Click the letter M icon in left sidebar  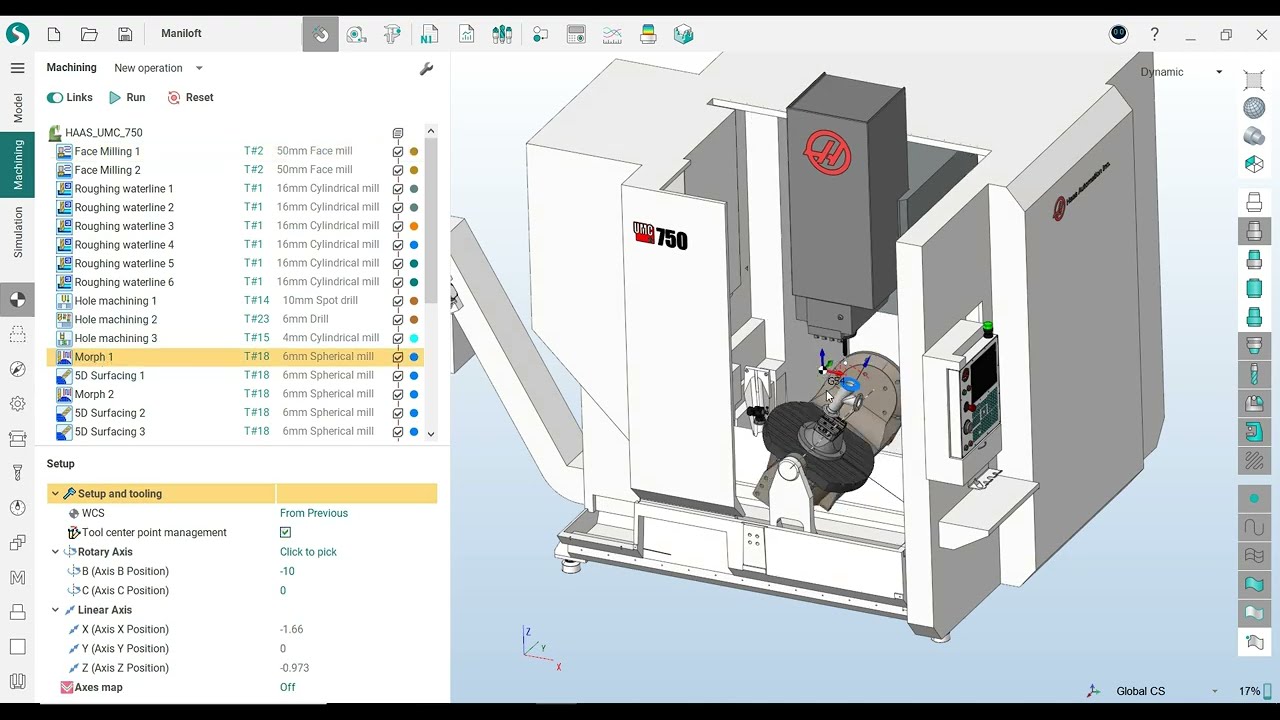coord(17,577)
